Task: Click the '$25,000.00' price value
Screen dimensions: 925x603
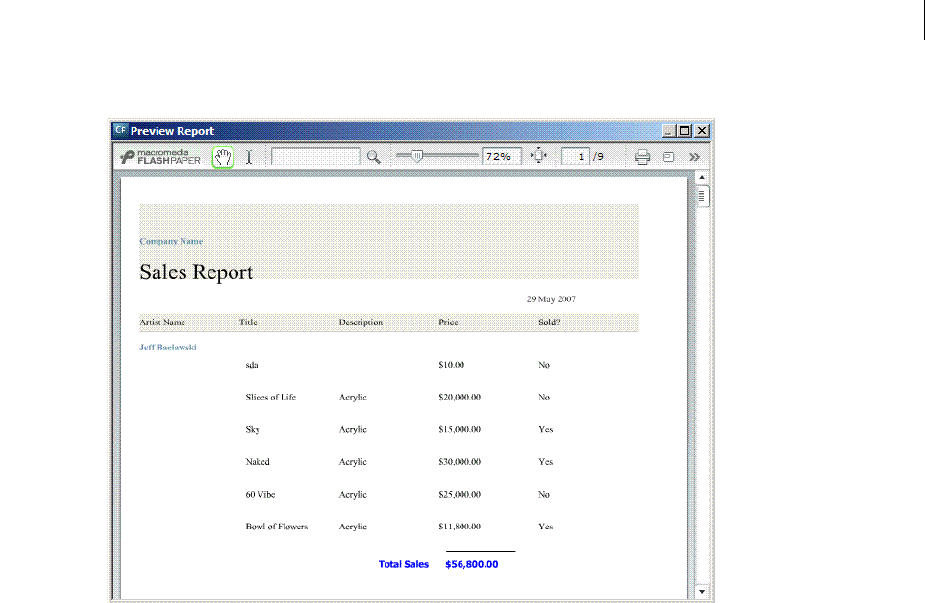Action: [460, 494]
